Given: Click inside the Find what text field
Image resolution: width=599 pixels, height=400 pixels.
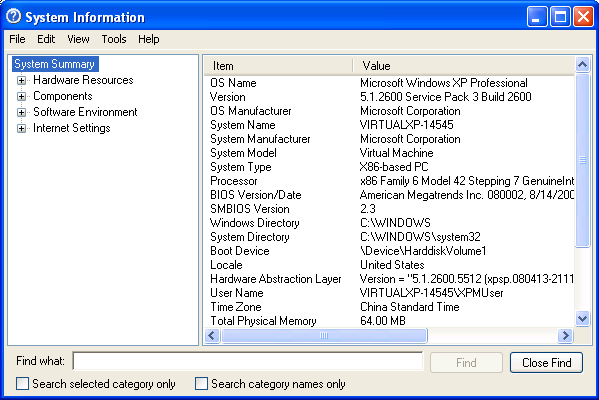Looking at the screenshot, I should coord(248,361).
